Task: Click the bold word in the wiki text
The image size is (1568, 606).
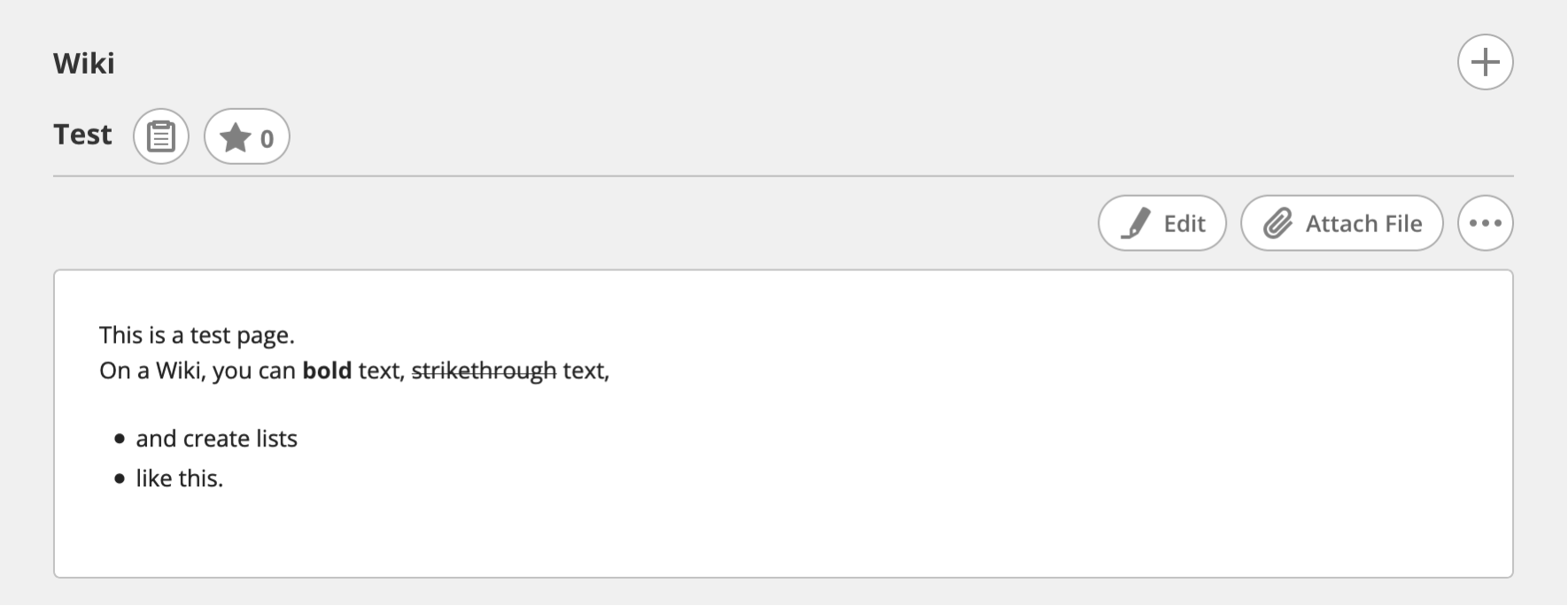Action: pyautogui.click(x=327, y=370)
